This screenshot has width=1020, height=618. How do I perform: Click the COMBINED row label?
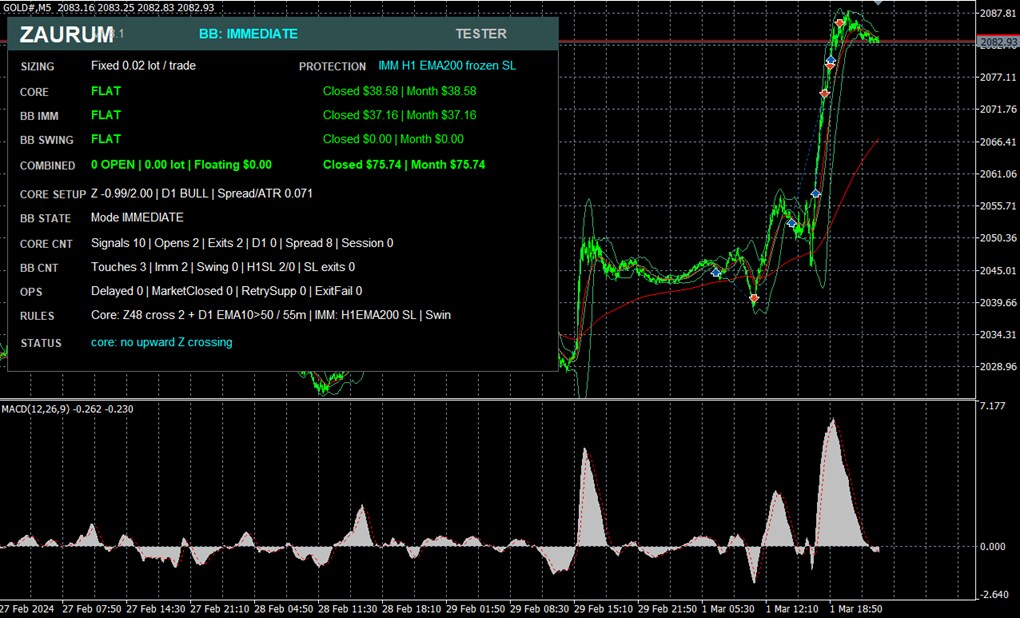pyautogui.click(x=47, y=166)
